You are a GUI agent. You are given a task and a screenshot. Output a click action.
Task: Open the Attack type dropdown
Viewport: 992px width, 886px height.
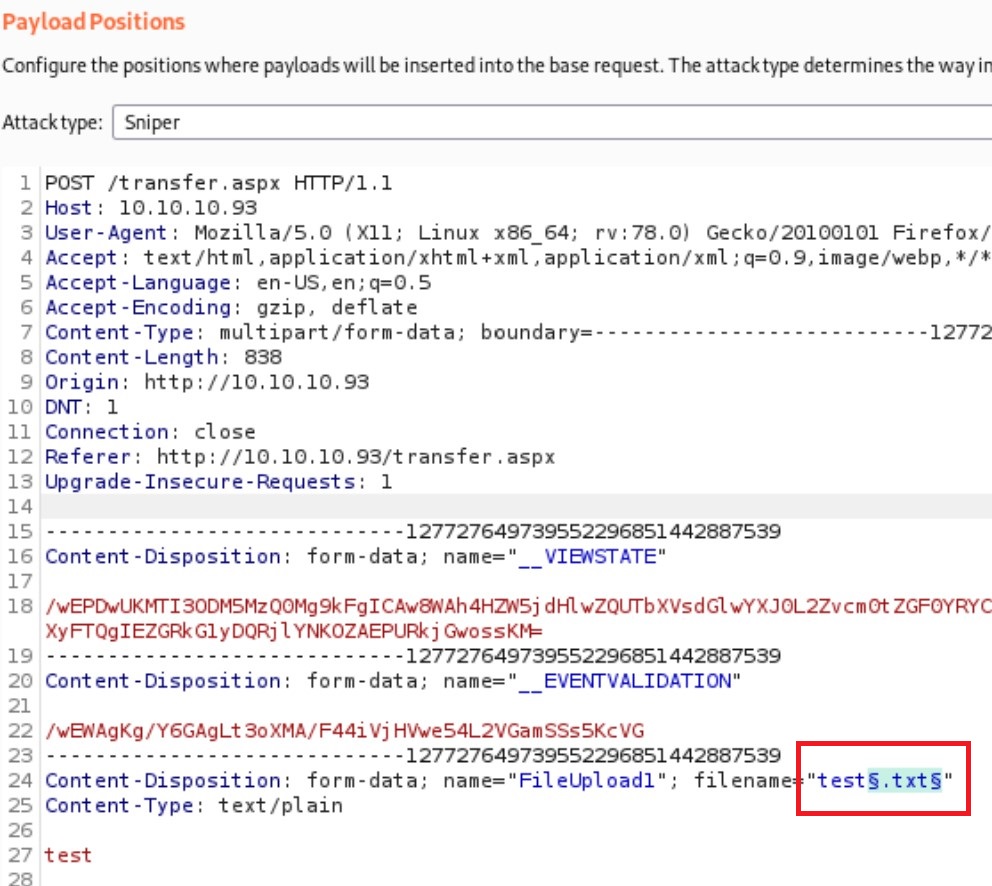pyautogui.click(x=550, y=123)
